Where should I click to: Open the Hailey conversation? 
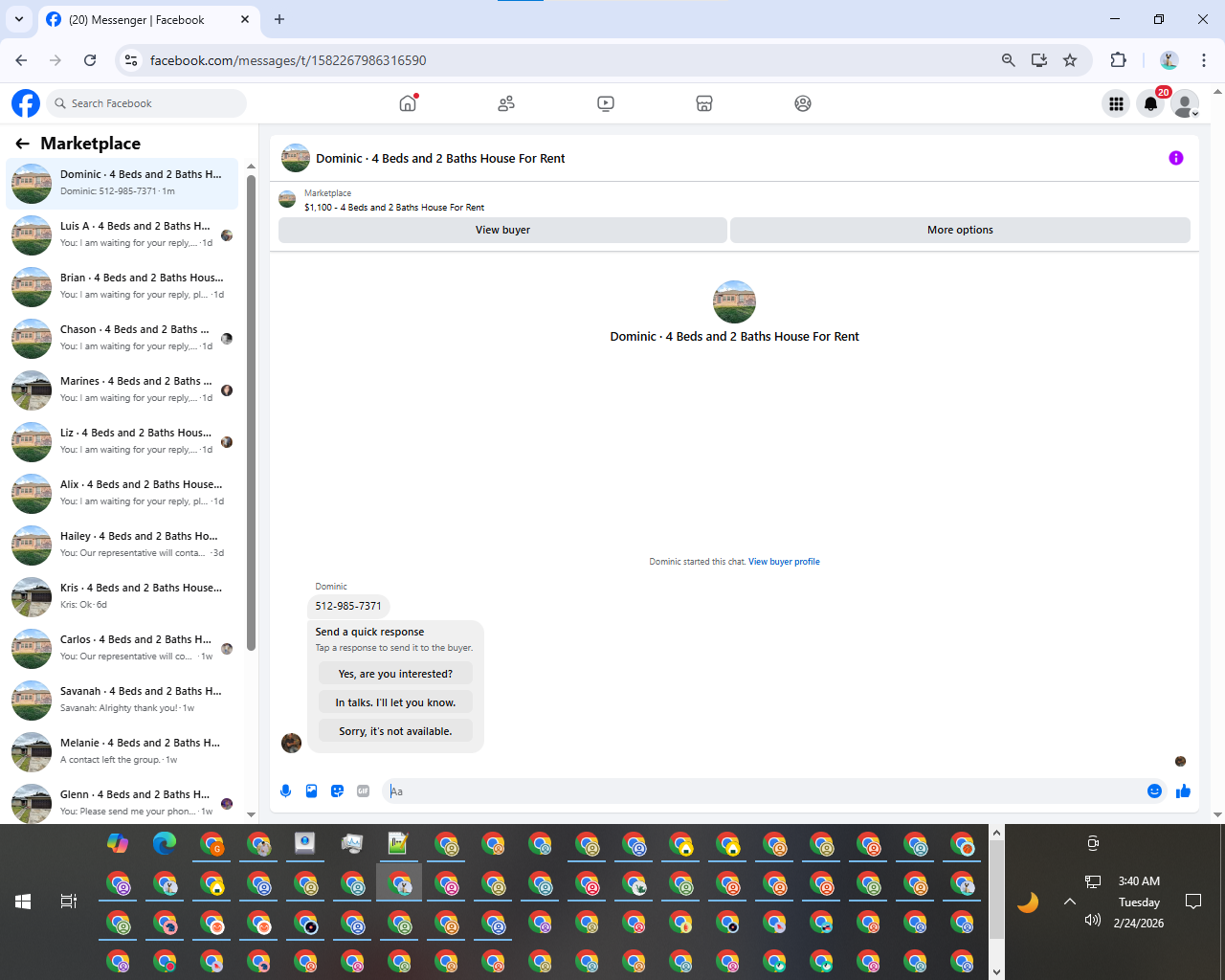[122, 545]
